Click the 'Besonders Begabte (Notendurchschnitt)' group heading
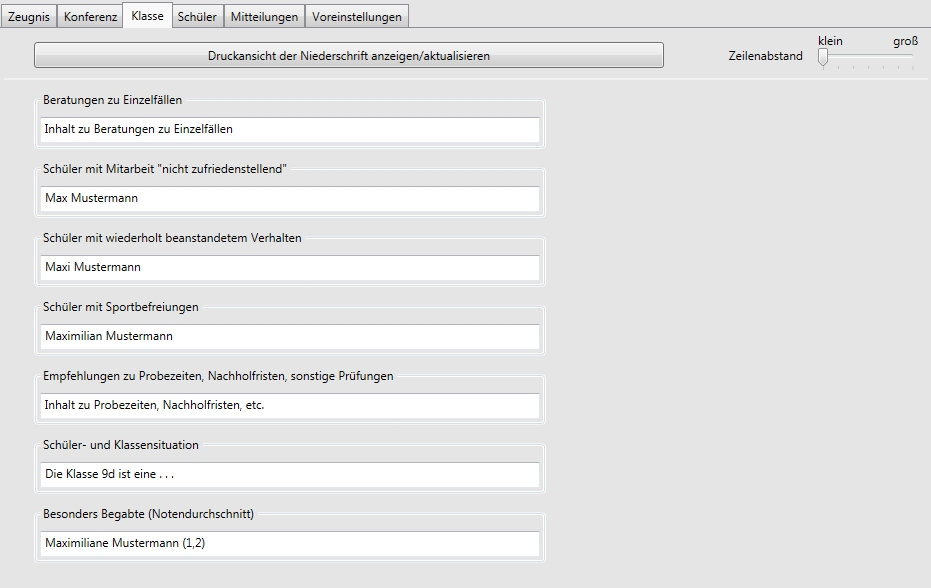Viewport: 931px width, 588px height. (x=148, y=514)
